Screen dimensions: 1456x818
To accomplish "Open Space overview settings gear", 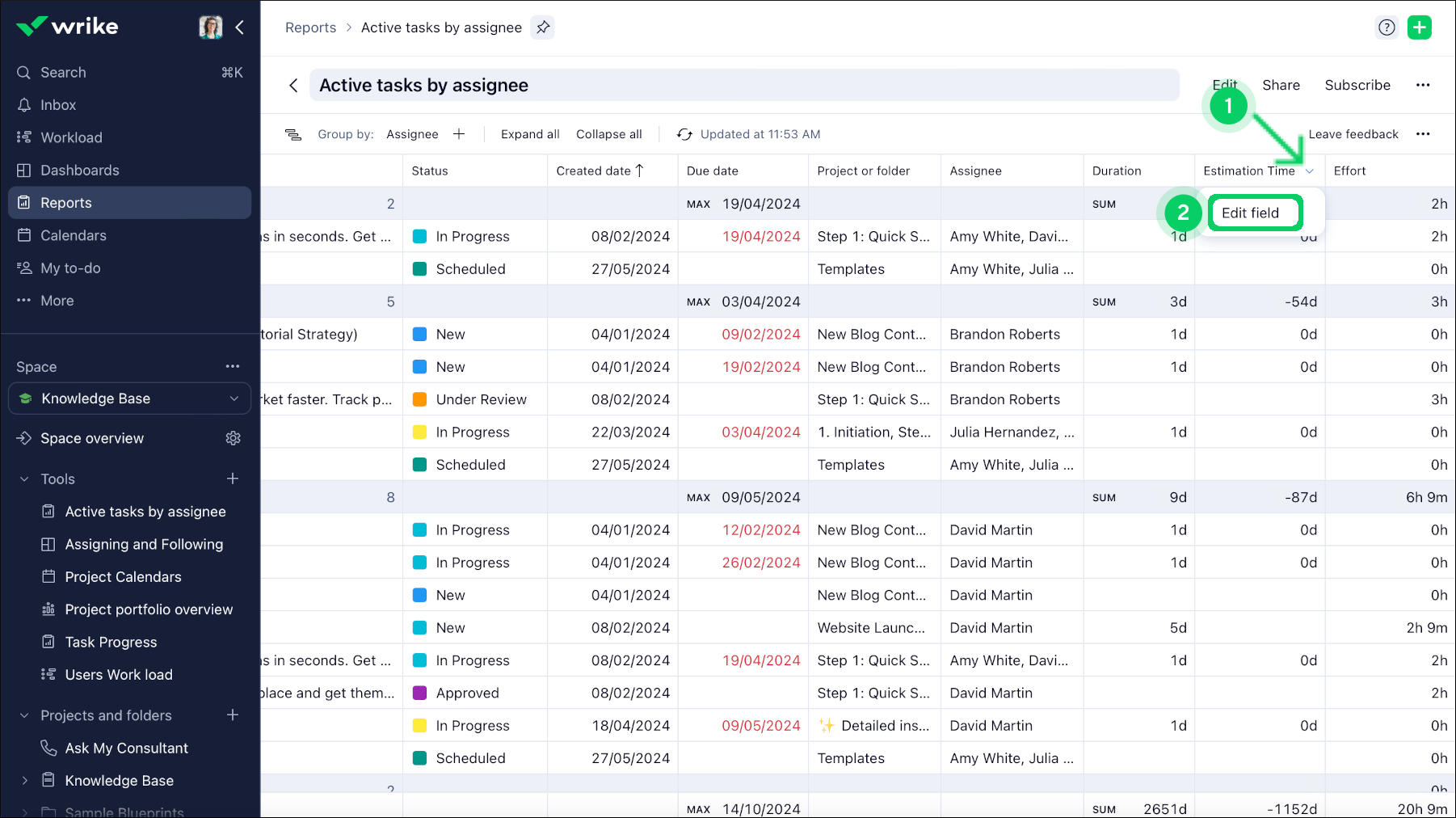I will pos(233,438).
